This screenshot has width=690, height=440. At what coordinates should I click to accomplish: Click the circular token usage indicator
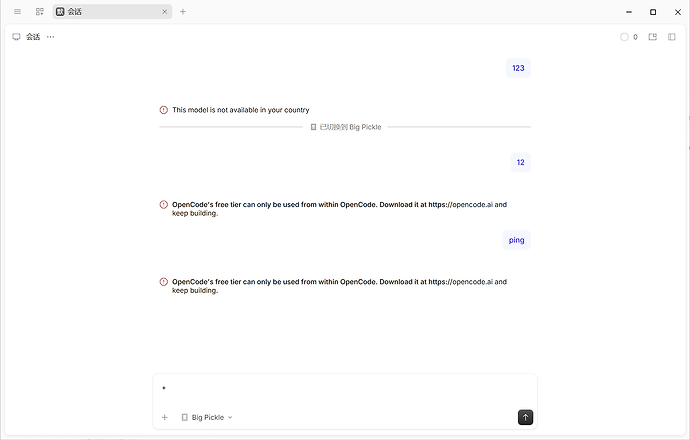[x=624, y=37]
